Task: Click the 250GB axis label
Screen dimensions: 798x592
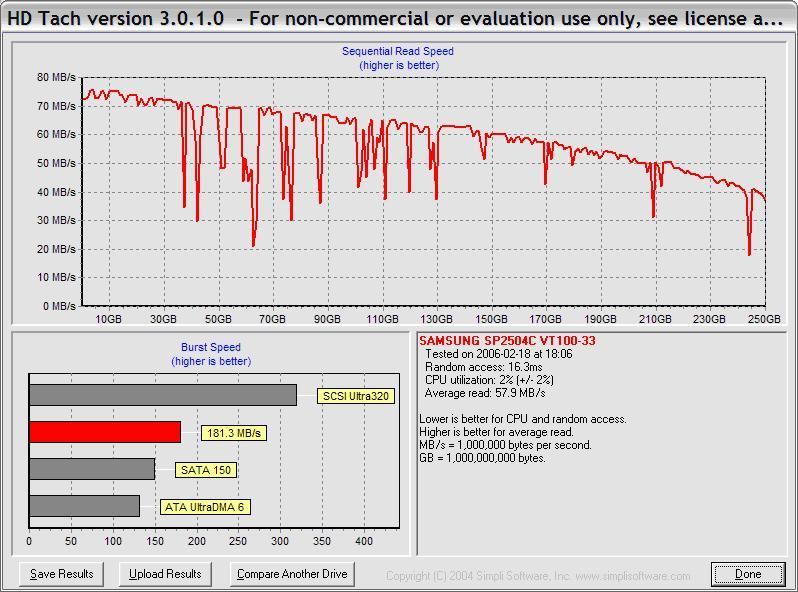Action: (764, 319)
